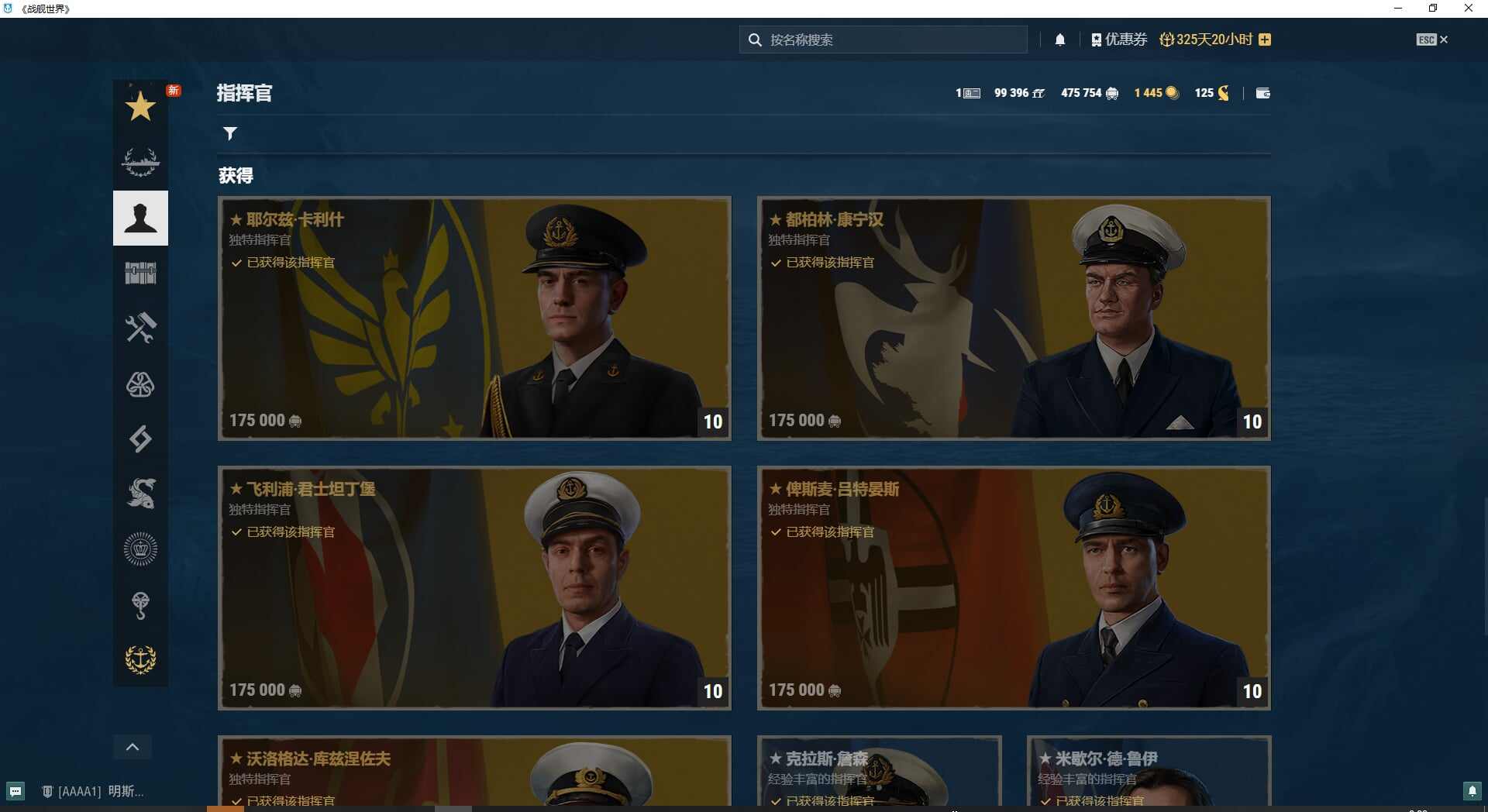Open the dragon flags sidebar tab

click(x=140, y=494)
